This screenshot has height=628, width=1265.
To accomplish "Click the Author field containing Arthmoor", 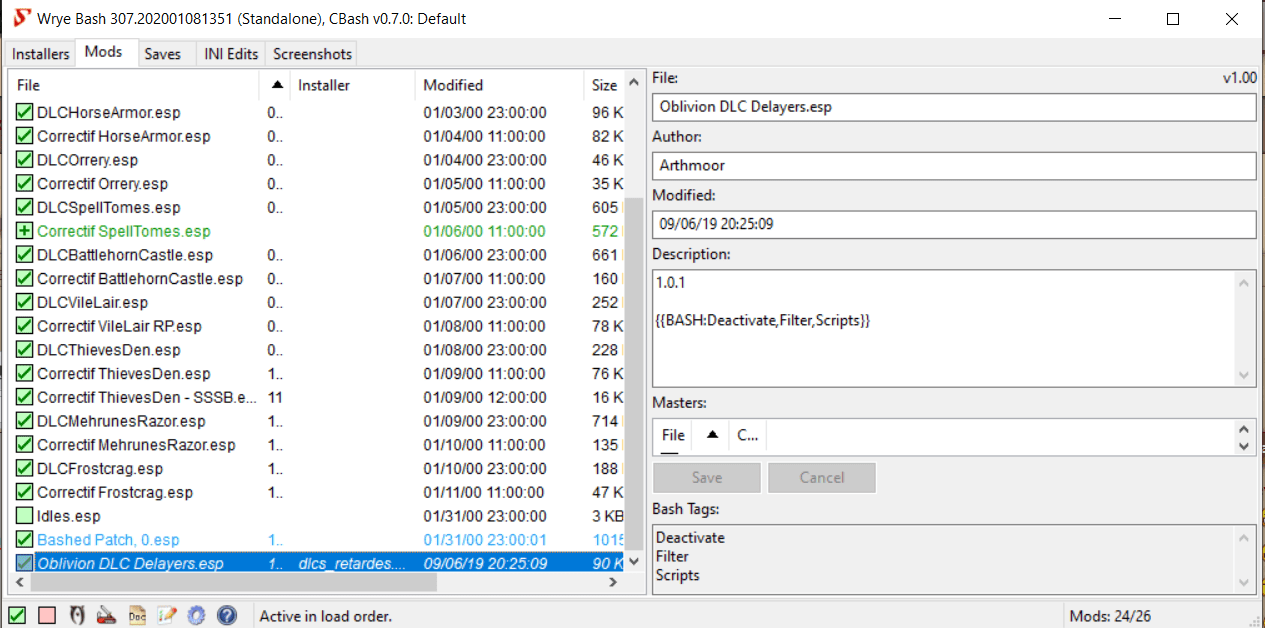I will [x=954, y=165].
